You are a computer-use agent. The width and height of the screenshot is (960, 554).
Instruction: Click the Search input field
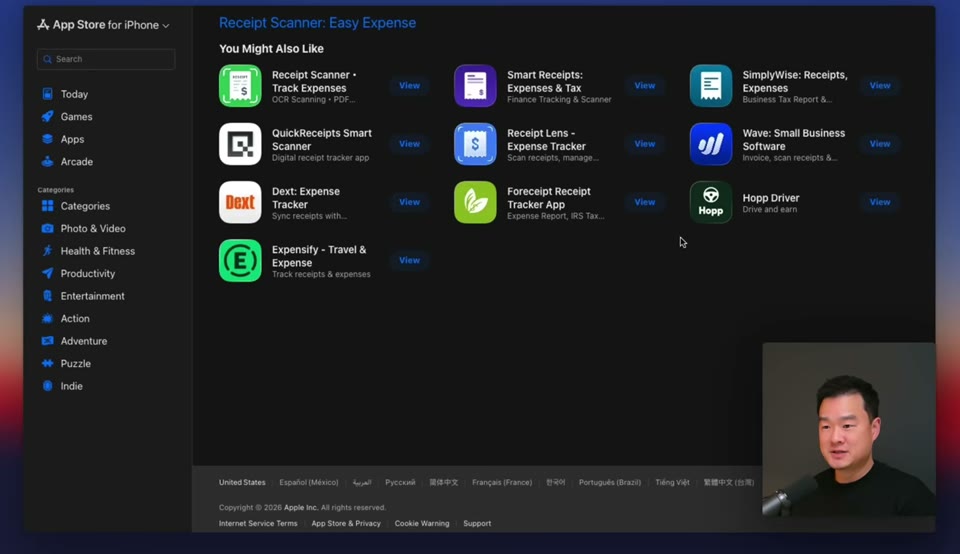click(x=106, y=59)
